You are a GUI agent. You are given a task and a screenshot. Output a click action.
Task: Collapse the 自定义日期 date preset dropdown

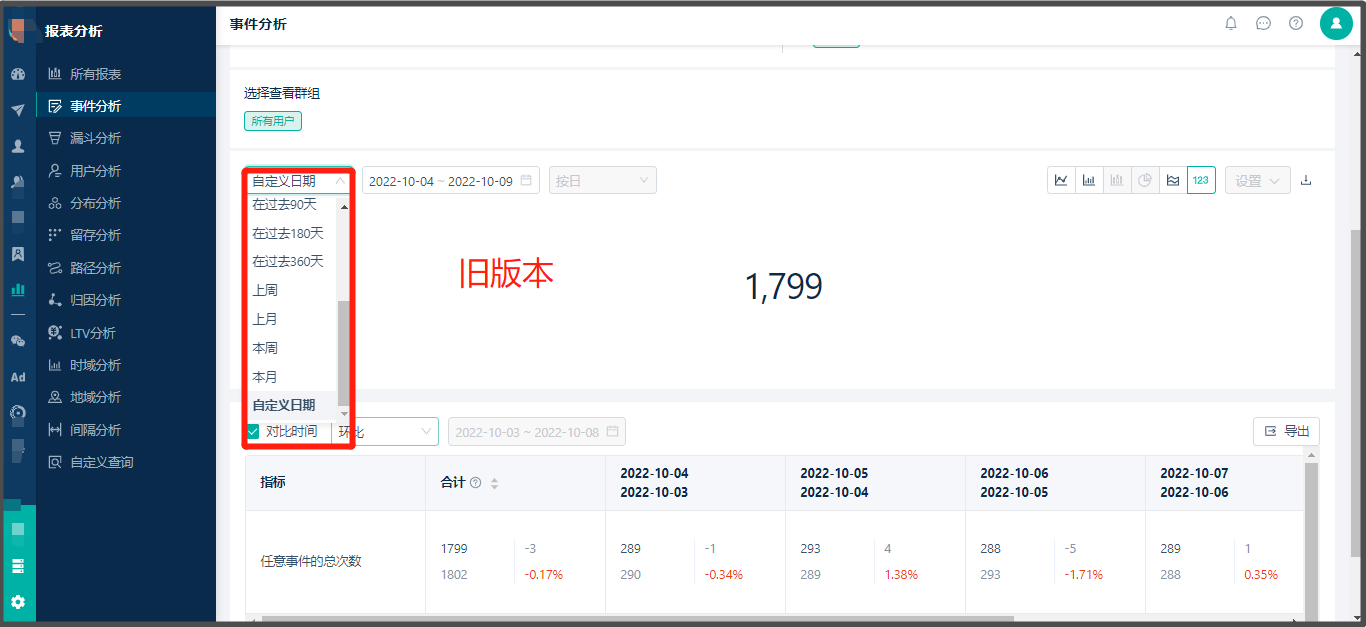click(299, 181)
